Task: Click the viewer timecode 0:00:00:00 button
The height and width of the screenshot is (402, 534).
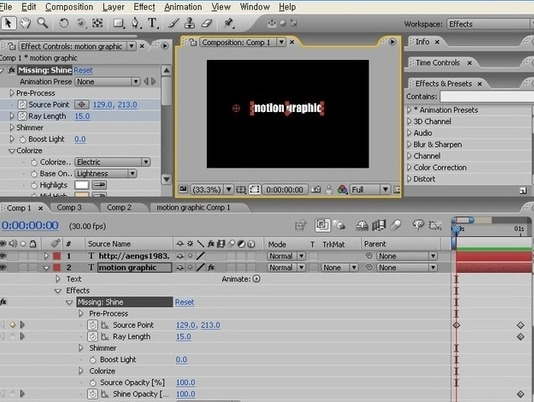Action: 285,190
